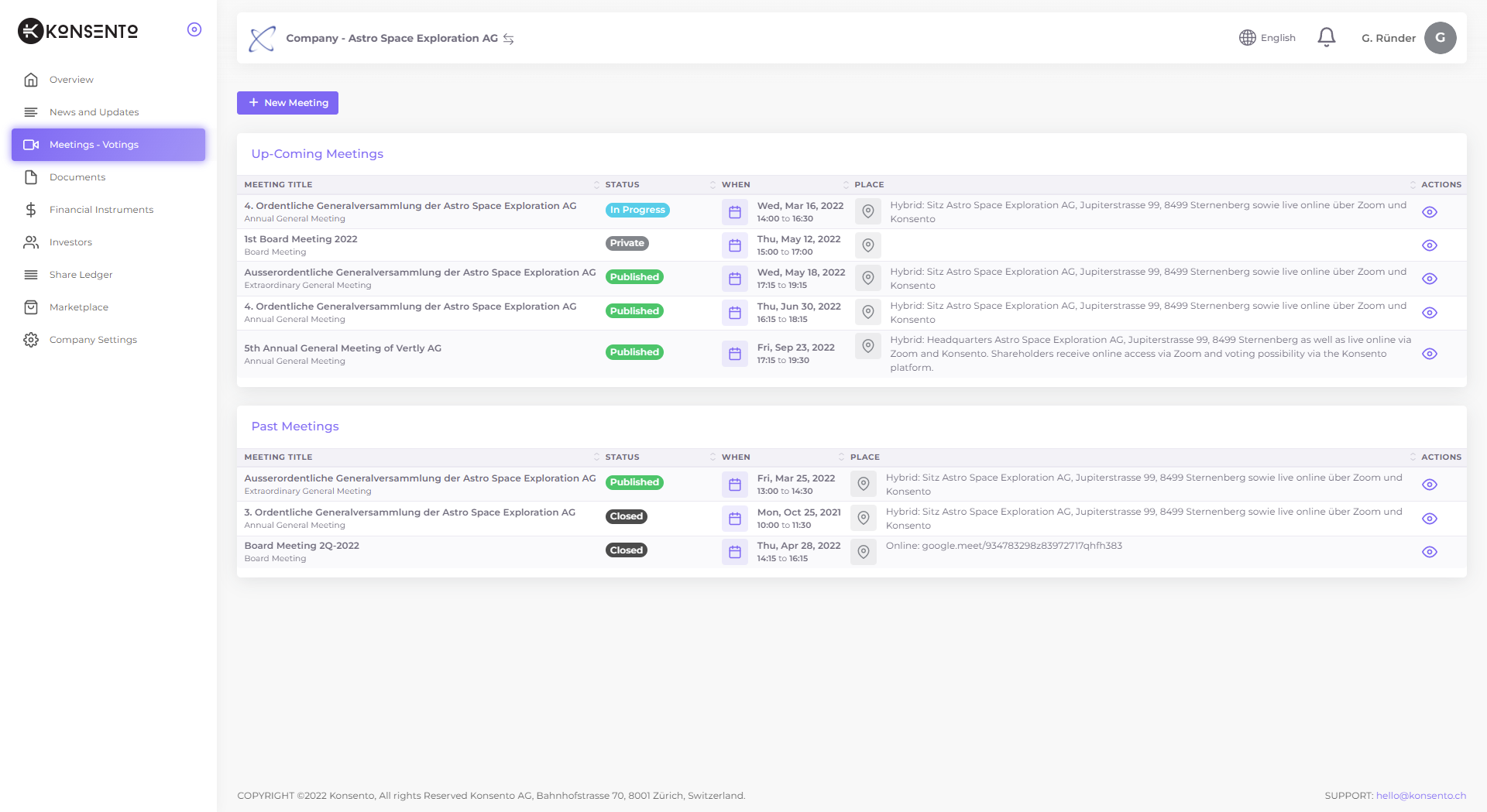Click the Konsento logo
Screen dimensions: 1487x812
point(78,31)
